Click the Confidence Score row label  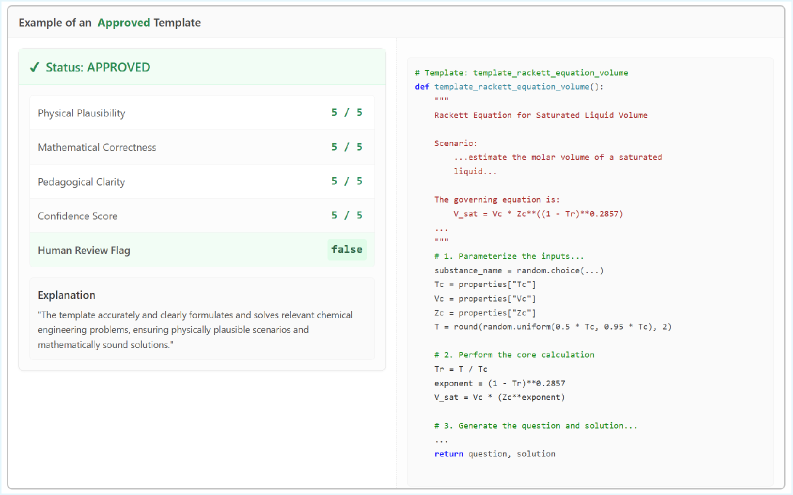click(x=77, y=216)
